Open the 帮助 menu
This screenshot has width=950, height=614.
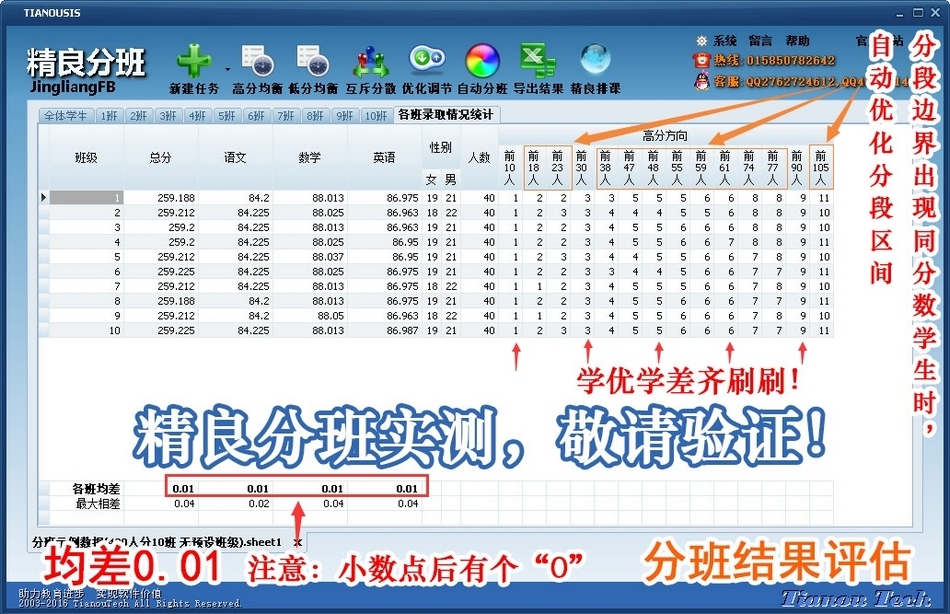coord(798,40)
